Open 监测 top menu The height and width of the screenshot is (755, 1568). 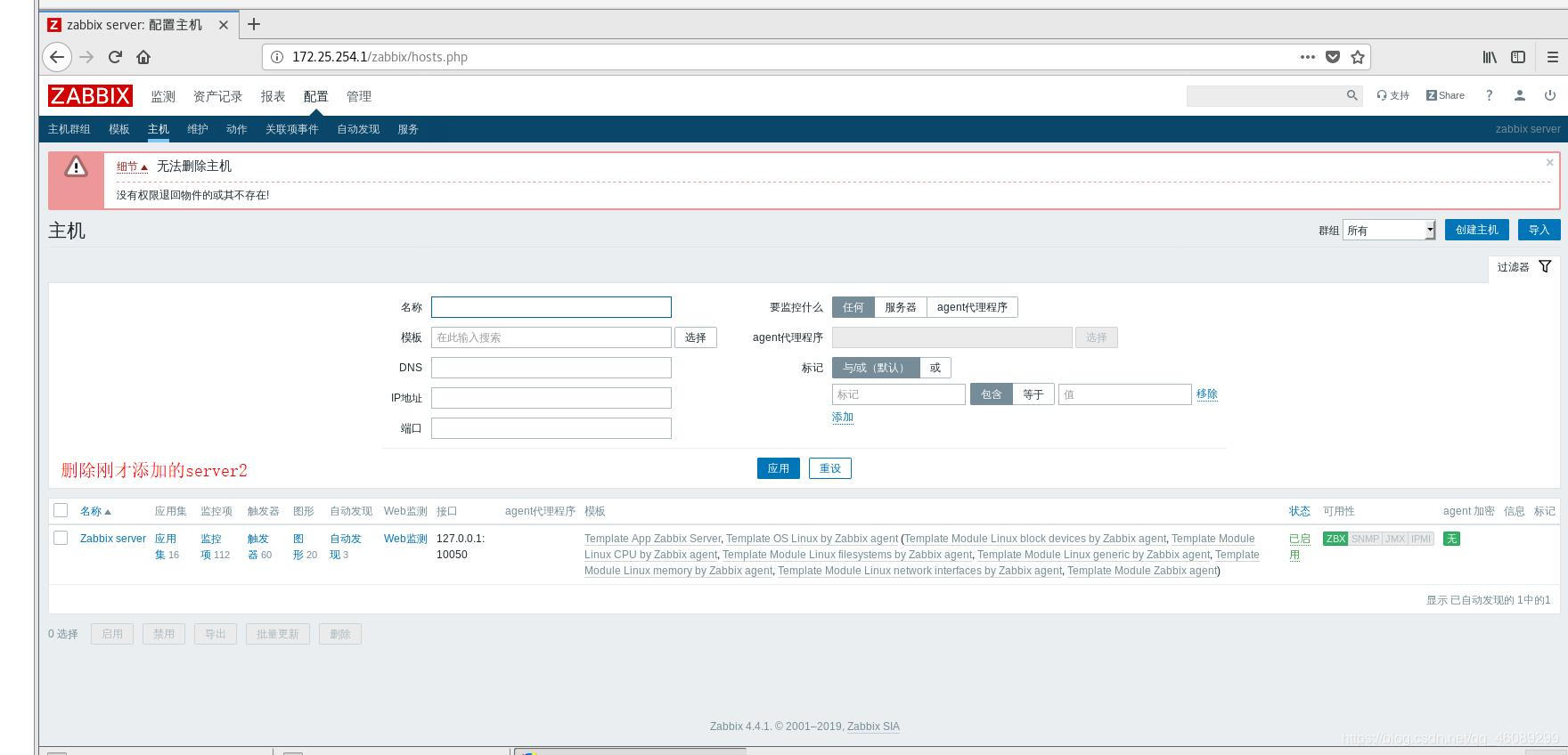[163, 96]
